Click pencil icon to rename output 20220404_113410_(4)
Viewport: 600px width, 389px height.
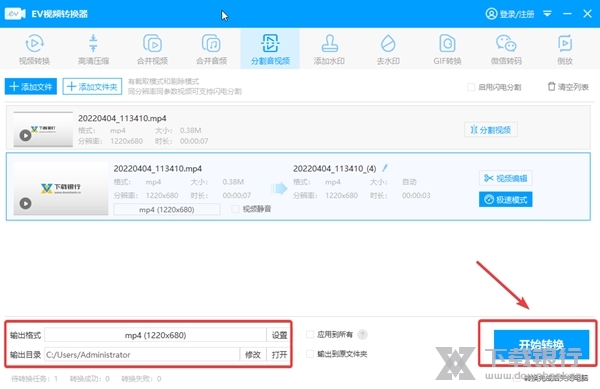point(385,168)
